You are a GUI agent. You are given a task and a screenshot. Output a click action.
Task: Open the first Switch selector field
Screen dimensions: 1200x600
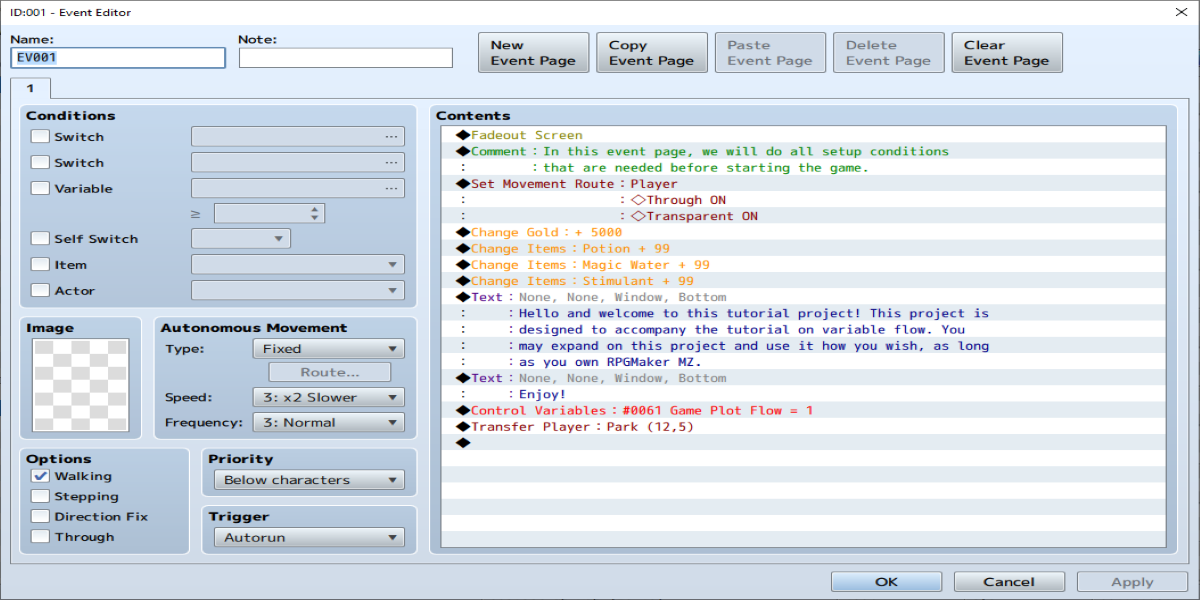(x=298, y=137)
